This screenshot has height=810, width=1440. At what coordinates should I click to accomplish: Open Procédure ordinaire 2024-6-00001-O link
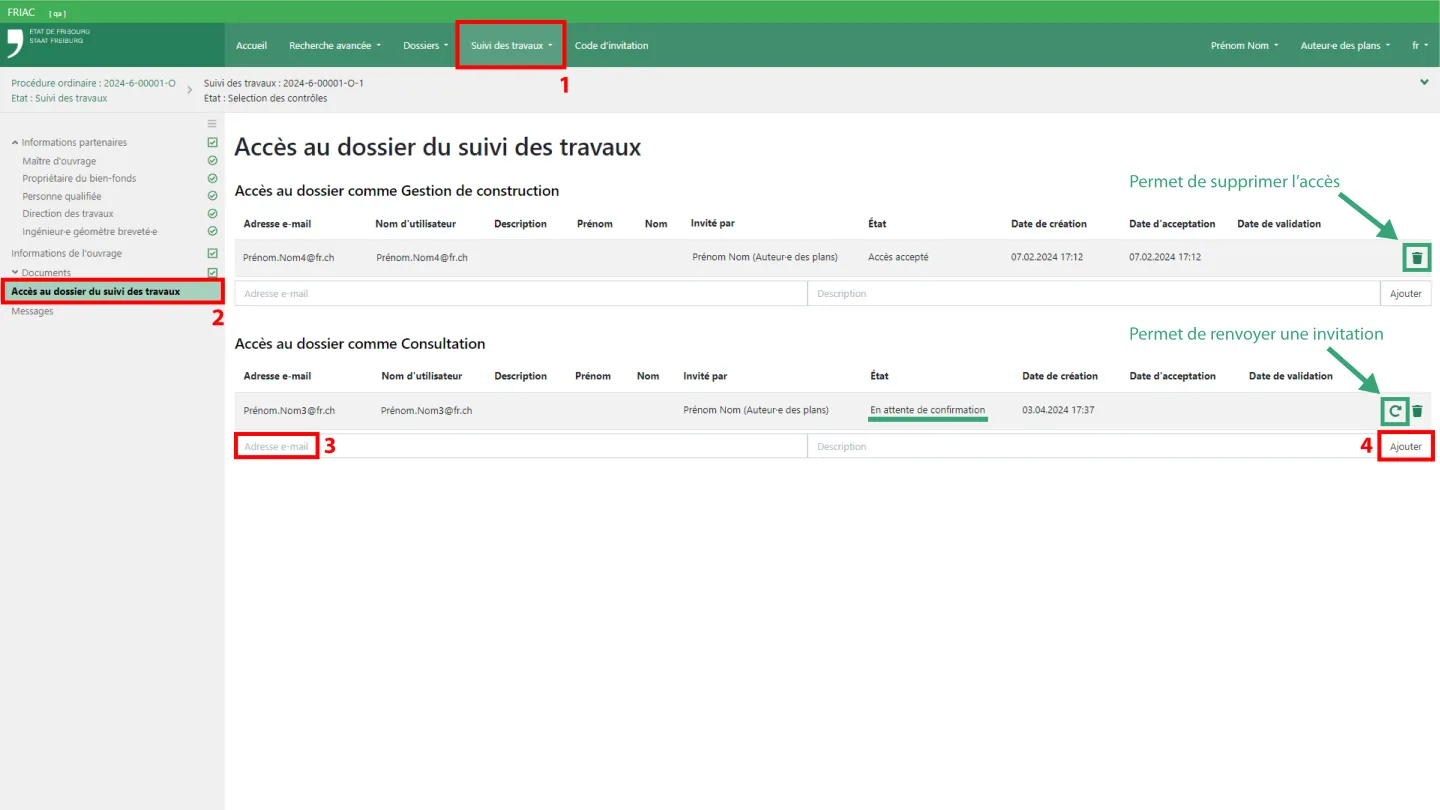(x=93, y=83)
